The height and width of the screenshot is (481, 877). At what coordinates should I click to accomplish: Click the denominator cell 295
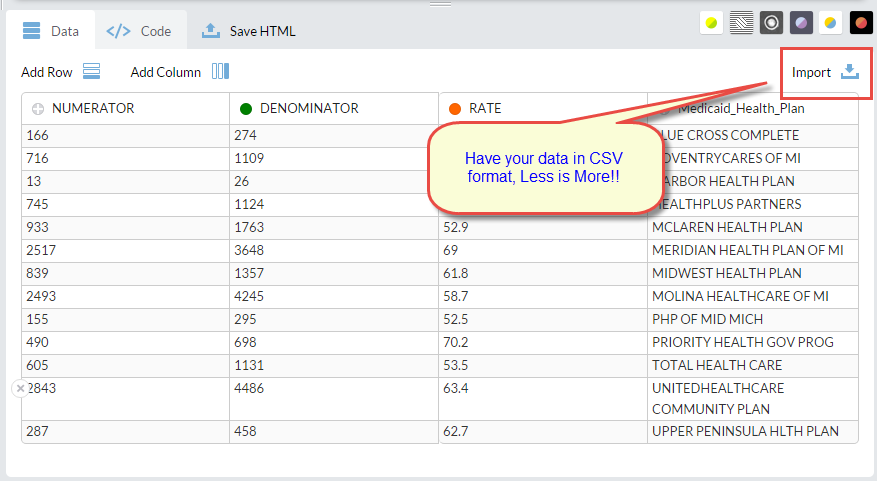coord(334,319)
